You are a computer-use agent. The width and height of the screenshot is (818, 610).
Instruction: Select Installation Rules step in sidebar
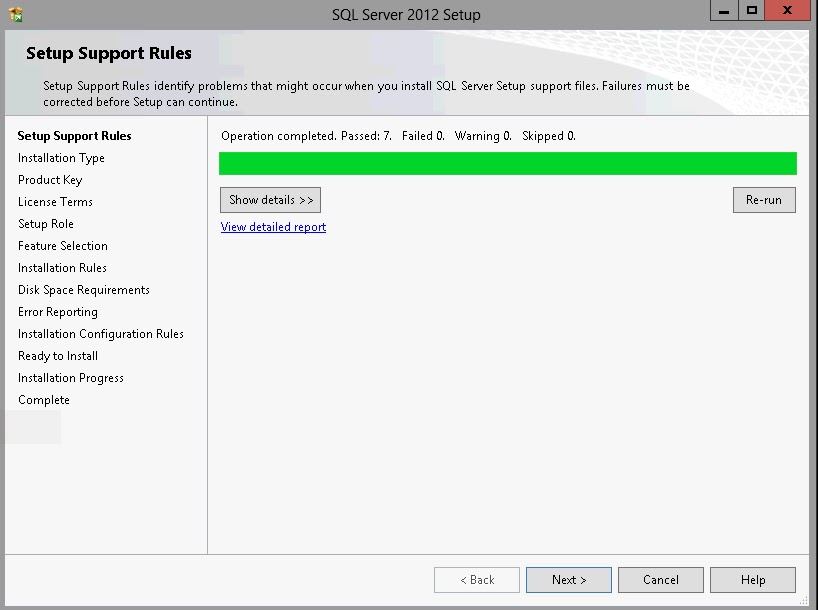(62, 268)
